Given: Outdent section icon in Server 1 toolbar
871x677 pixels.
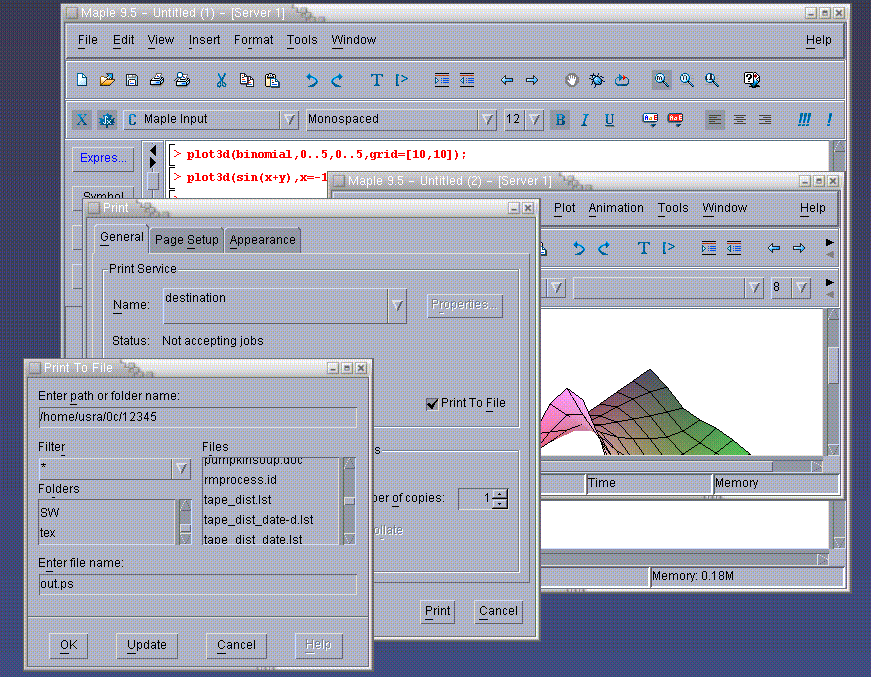Looking at the screenshot, I should [467, 80].
